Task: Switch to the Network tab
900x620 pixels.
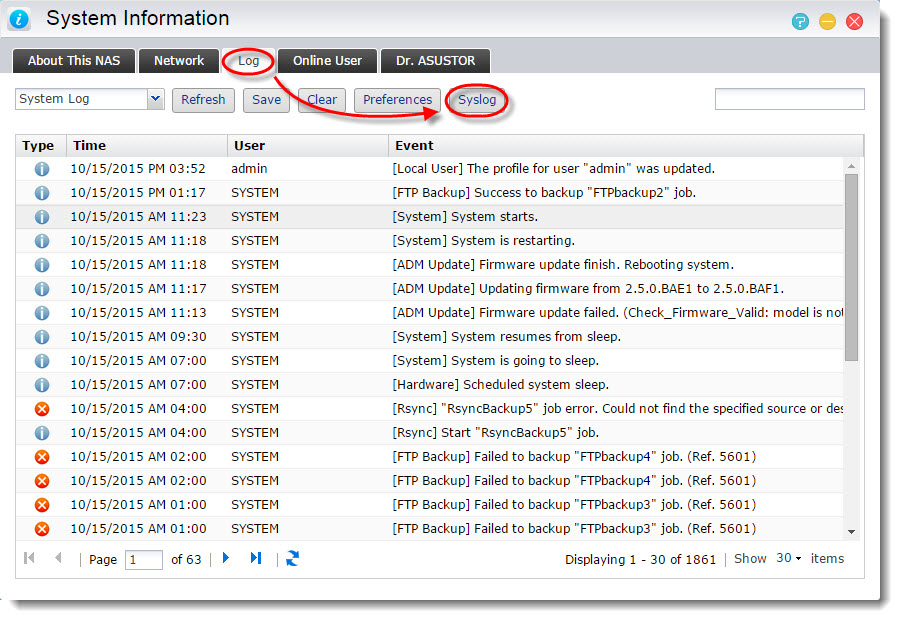Action: point(178,61)
